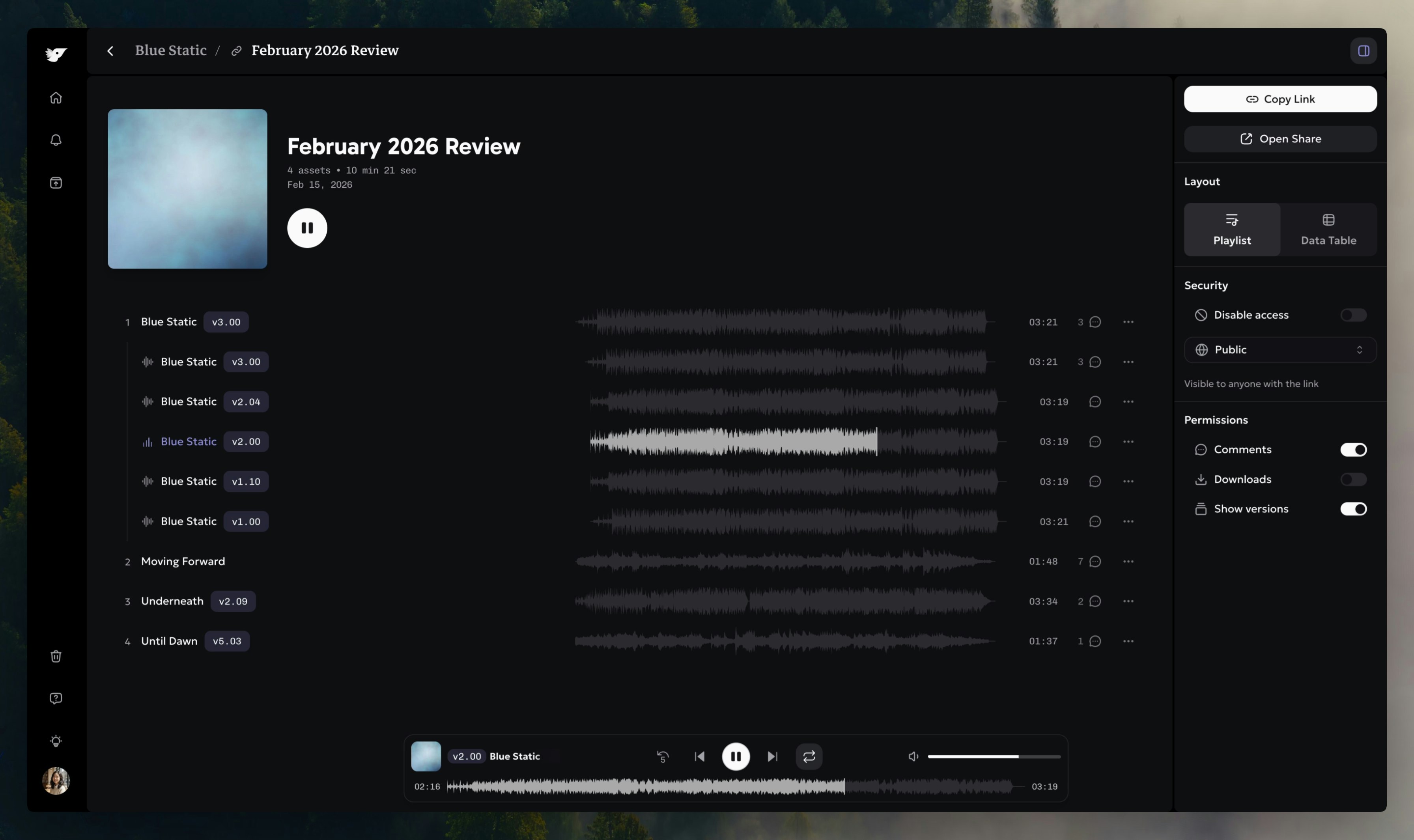Click the Copy Link button

click(x=1280, y=99)
